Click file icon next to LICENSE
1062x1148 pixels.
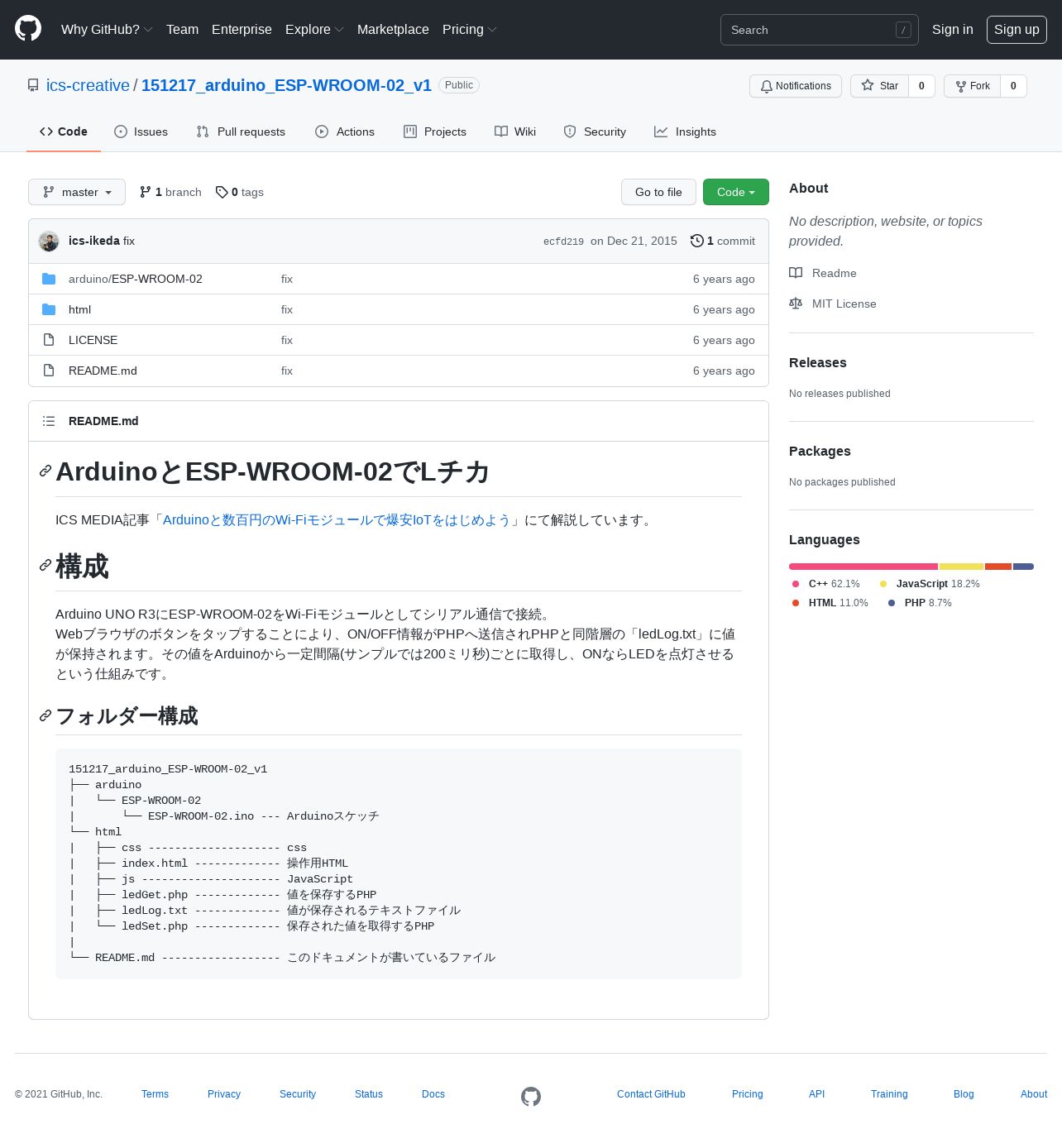49,340
